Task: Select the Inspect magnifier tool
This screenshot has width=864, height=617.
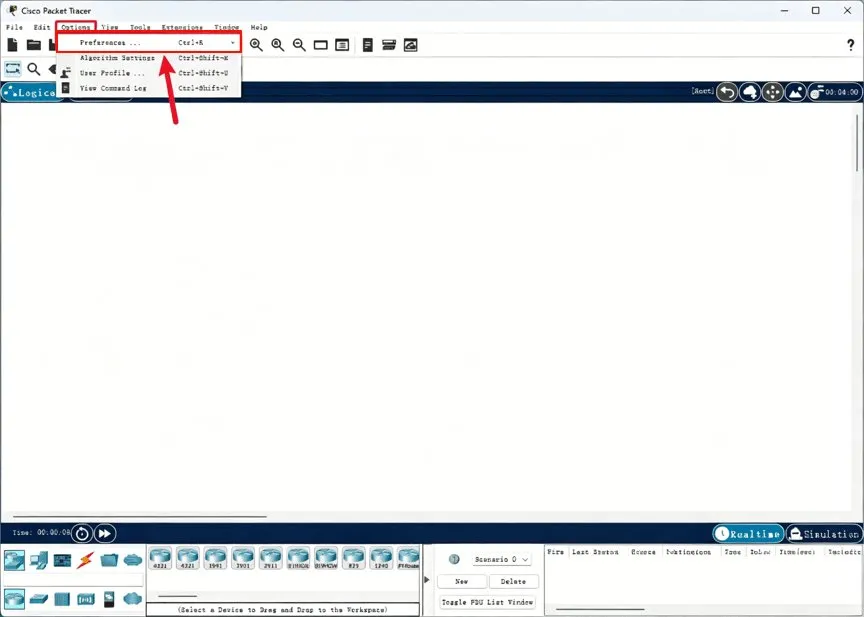Action: click(34, 69)
